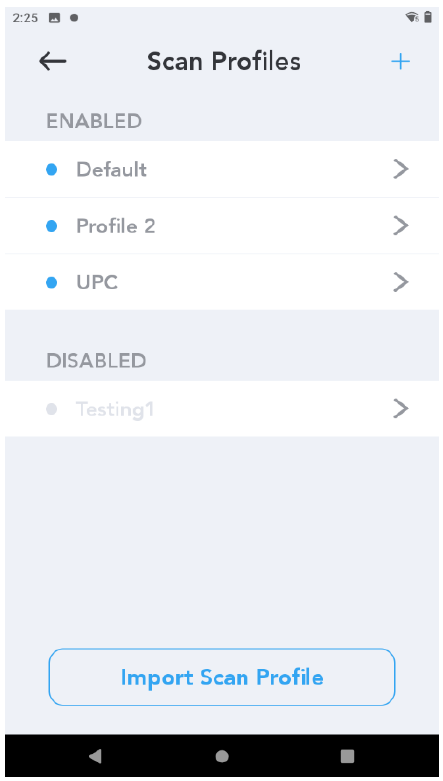The width and height of the screenshot is (443, 781).
Task: Open the Testing1 profile chevron
Action: (x=401, y=408)
